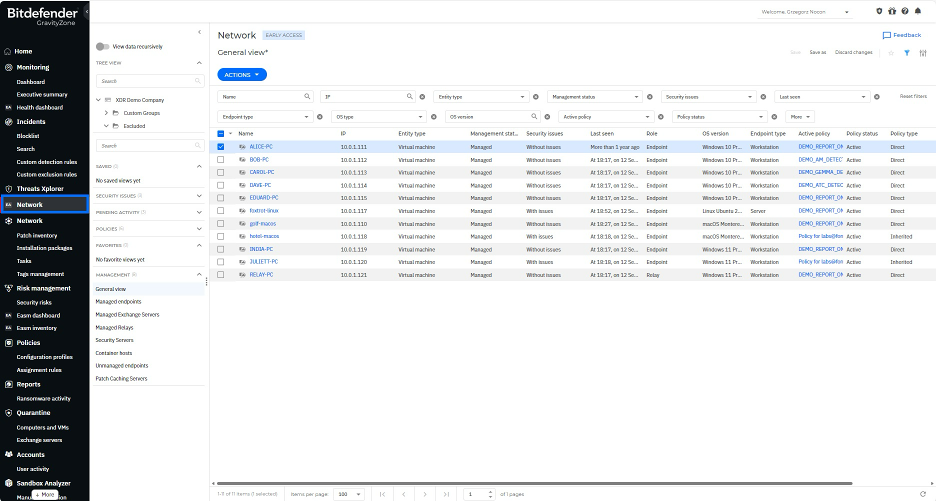
Task: Uncheck the ALICE-PC row checkbox
Action: (x=221, y=147)
